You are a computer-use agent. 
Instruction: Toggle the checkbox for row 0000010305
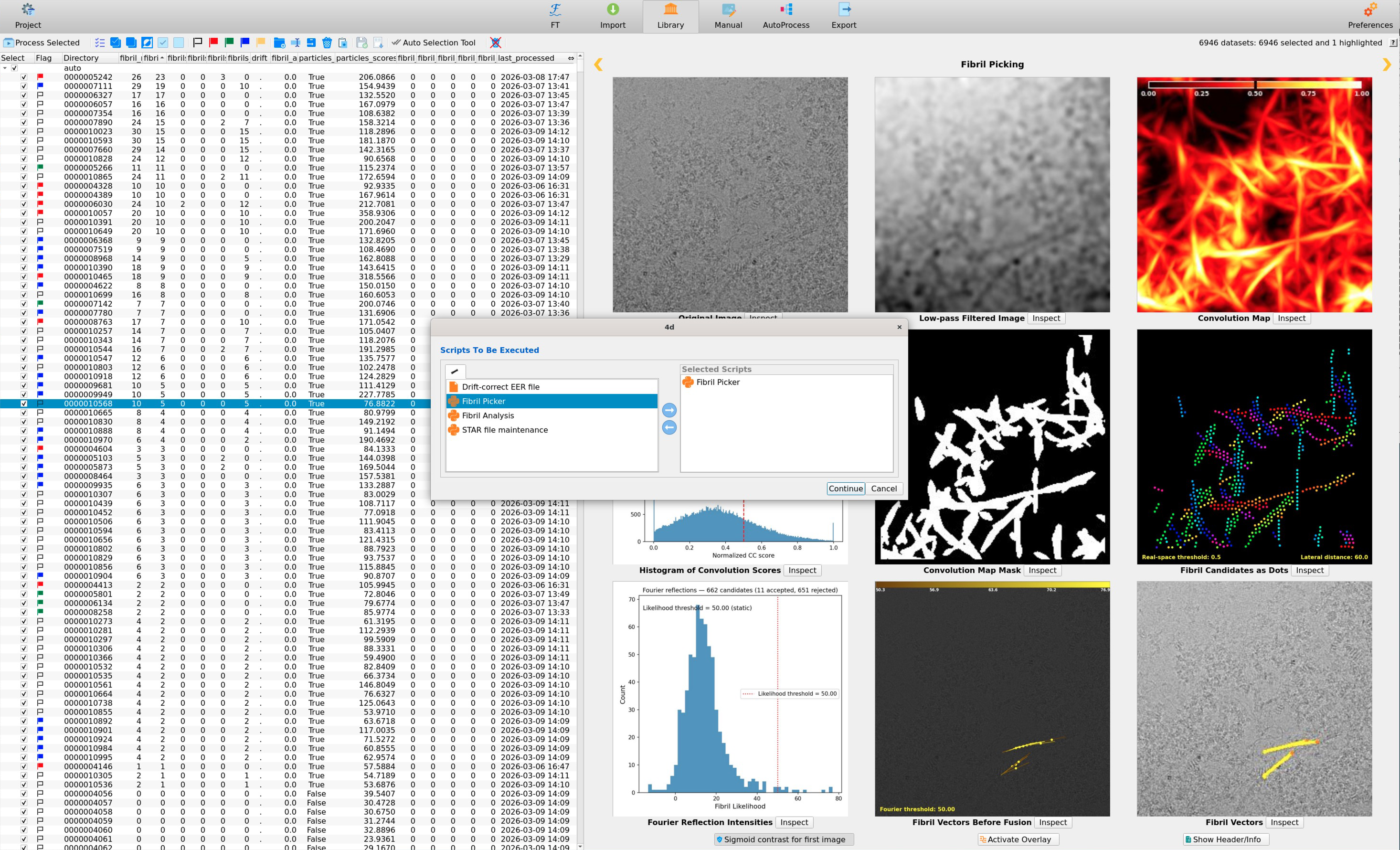pos(24,776)
